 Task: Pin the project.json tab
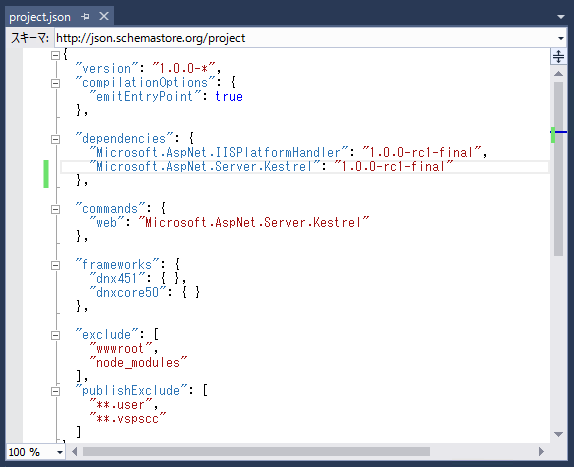85,16
